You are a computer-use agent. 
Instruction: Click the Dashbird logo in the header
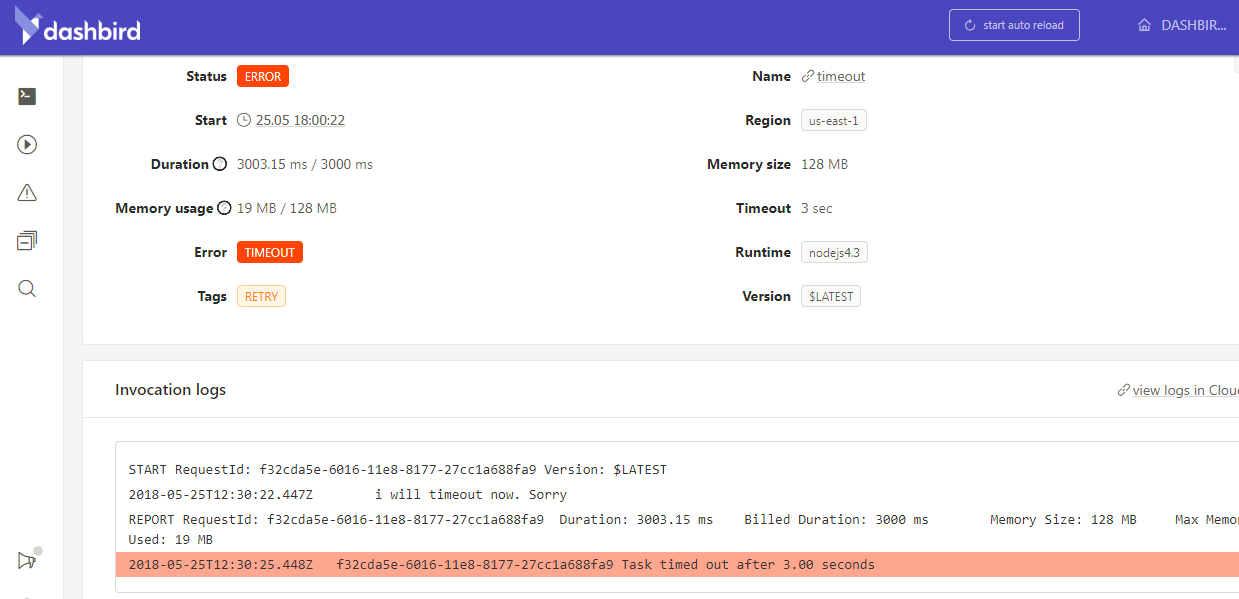point(78,26)
